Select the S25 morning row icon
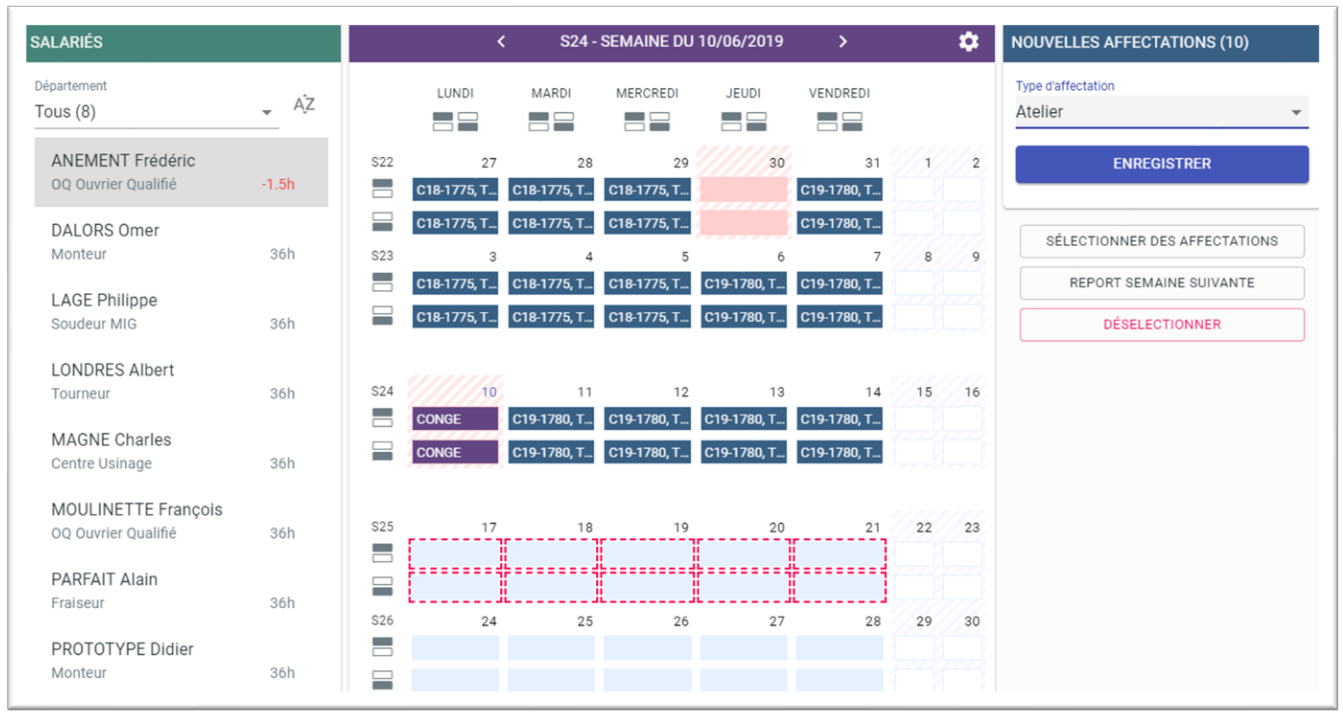This screenshot has width=1343, height=716. tap(382, 553)
